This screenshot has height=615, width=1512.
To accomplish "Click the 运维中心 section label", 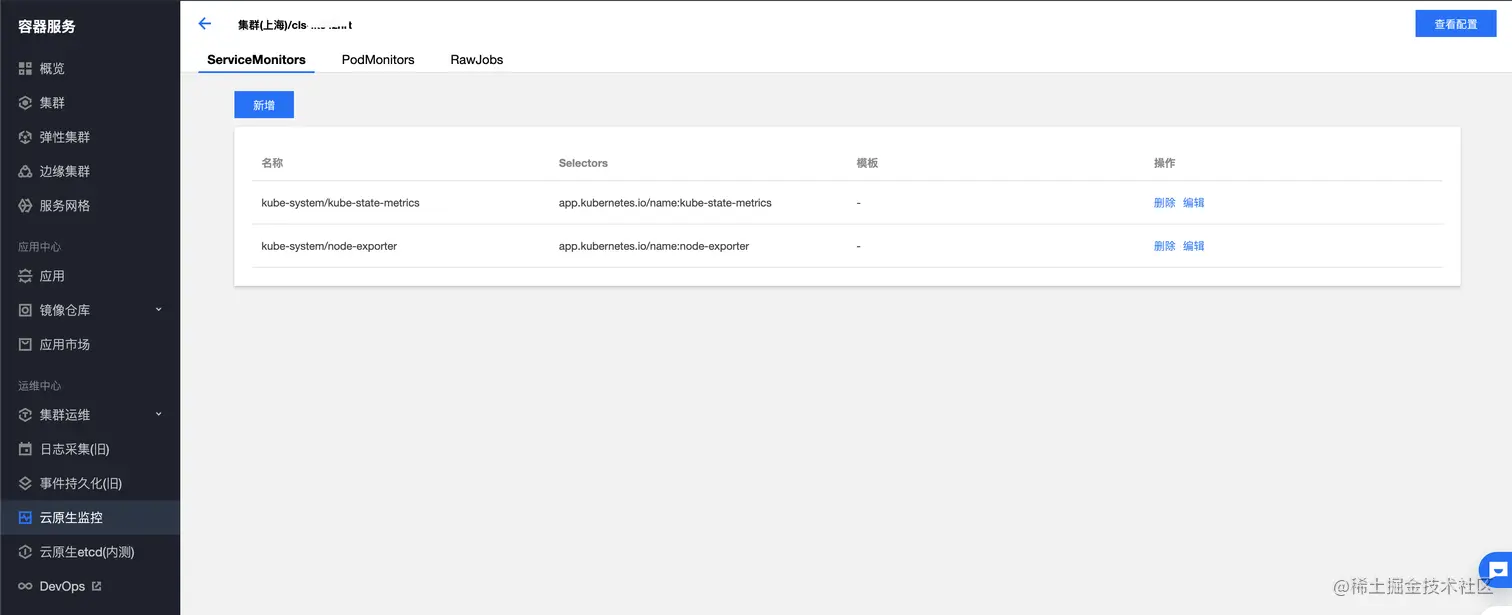I will click(39, 385).
